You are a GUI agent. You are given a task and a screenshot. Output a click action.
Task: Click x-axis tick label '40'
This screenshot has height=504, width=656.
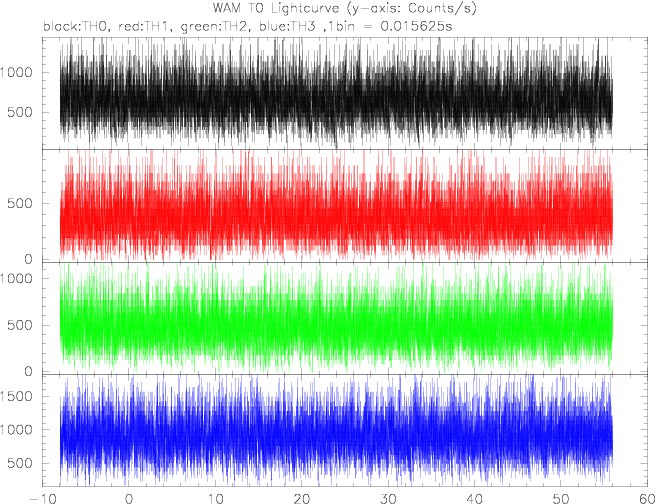[474, 498]
